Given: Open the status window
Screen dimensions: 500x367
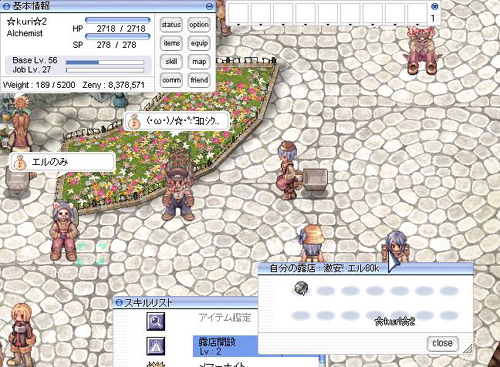Looking at the screenshot, I should coord(171,25).
